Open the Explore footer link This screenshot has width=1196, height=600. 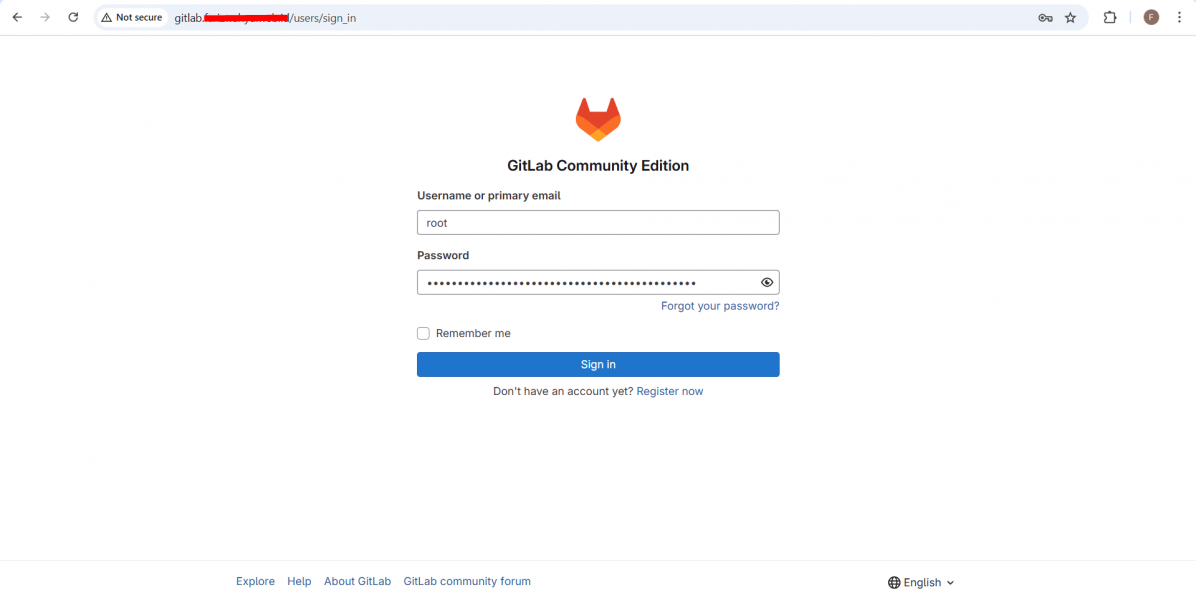pos(256,581)
